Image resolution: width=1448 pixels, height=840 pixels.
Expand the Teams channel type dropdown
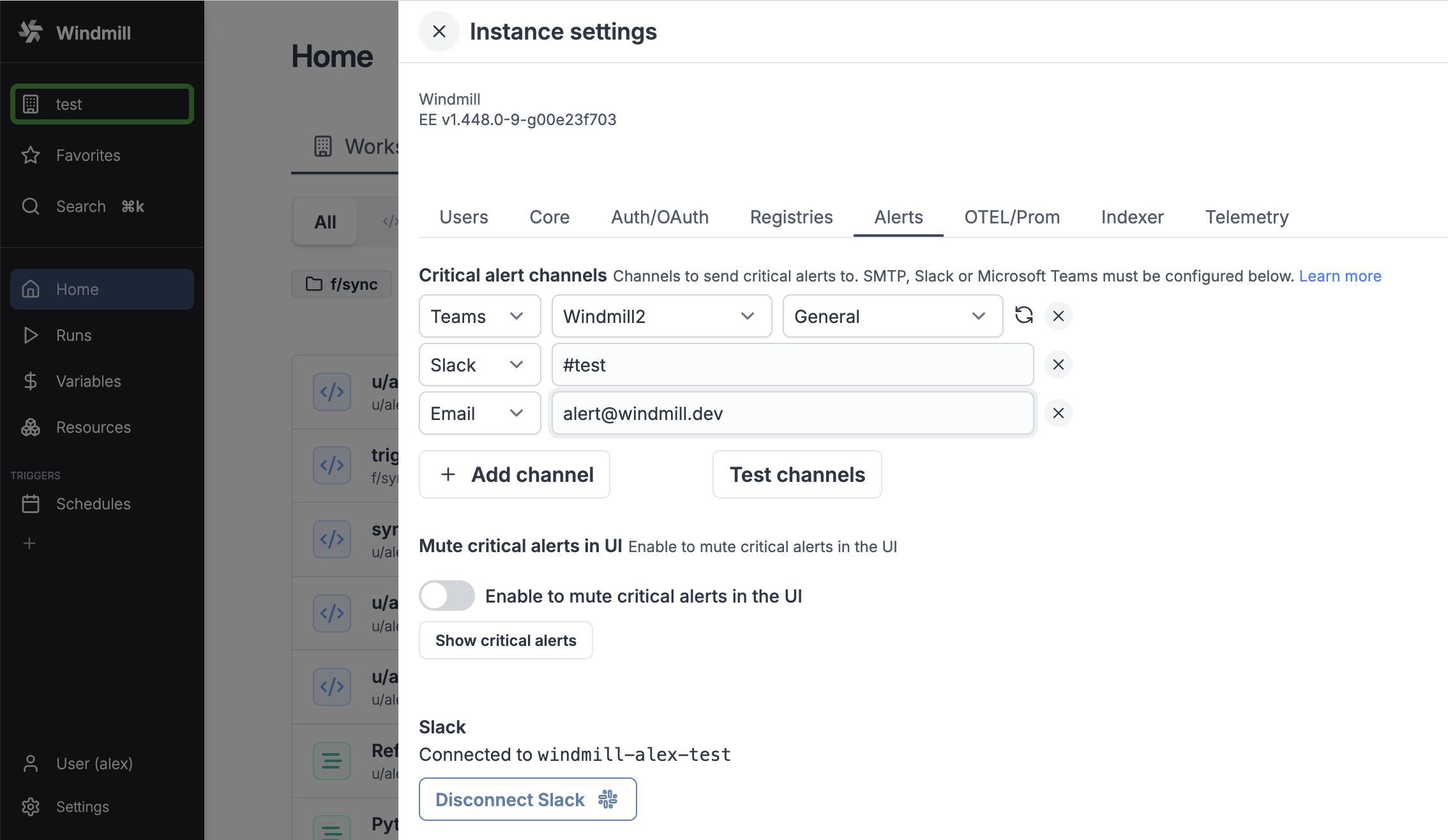[479, 316]
